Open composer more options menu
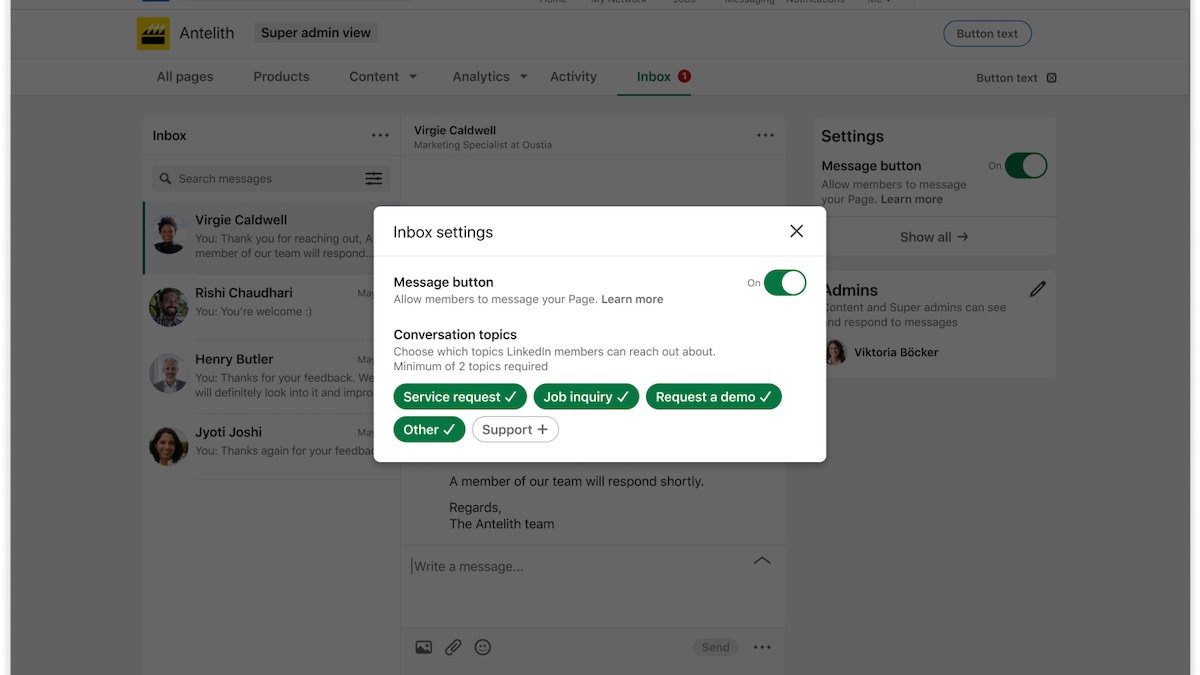 [x=762, y=648]
